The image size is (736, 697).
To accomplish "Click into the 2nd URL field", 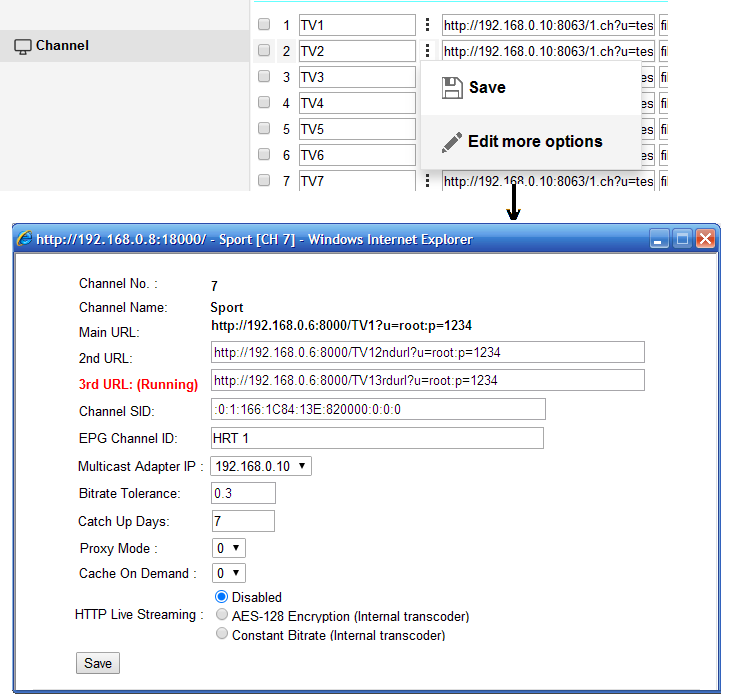I will coord(427,352).
